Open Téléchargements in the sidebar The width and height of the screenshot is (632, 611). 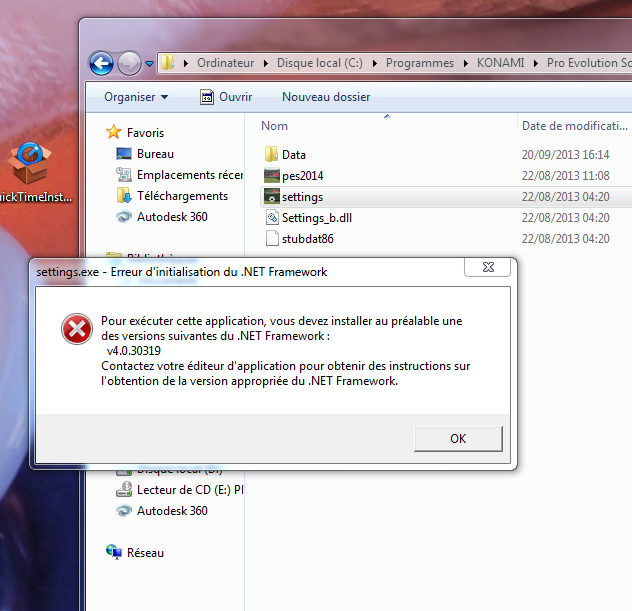click(182, 196)
